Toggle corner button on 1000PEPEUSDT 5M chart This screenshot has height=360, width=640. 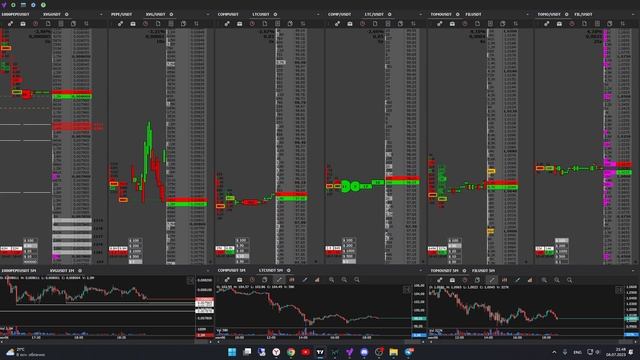click(x=190, y=280)
